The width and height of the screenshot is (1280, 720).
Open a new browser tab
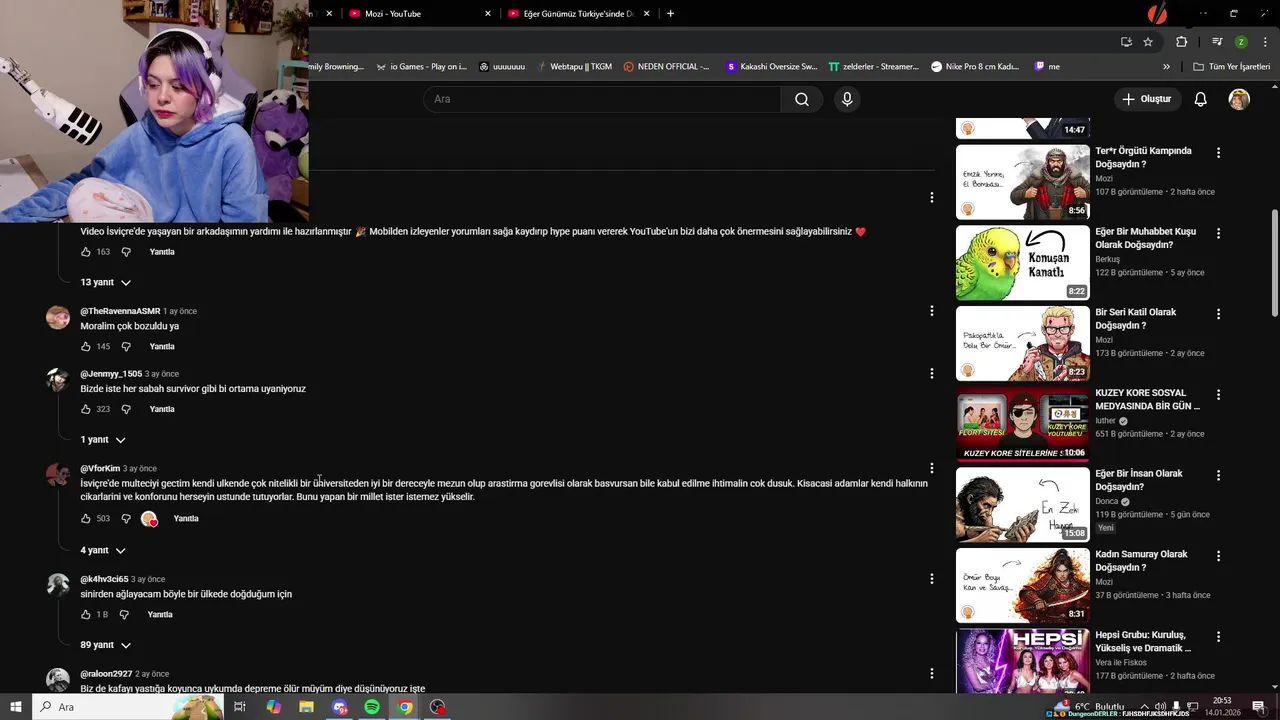tap(670, 13)
